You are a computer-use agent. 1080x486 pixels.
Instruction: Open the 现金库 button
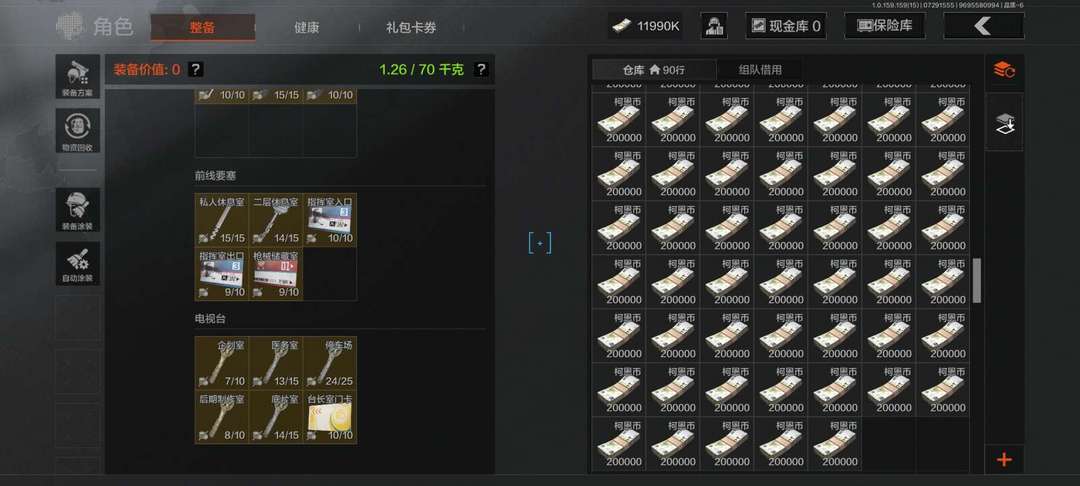tap(786, 26)
